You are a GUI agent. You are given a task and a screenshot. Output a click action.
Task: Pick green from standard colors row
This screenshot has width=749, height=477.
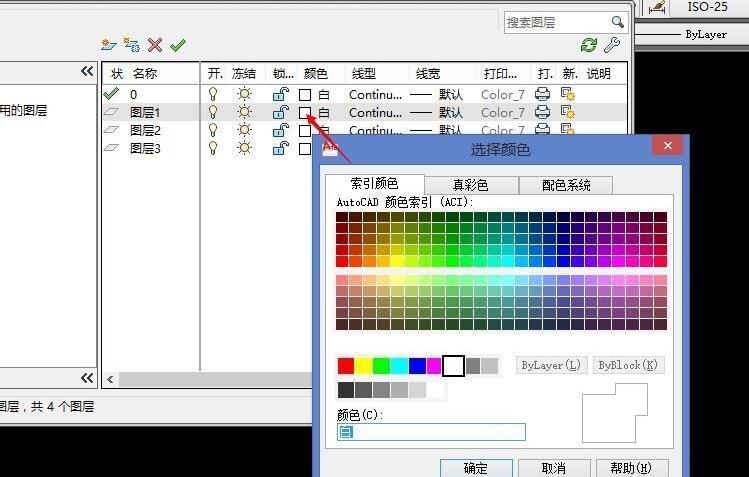[382, 366]
